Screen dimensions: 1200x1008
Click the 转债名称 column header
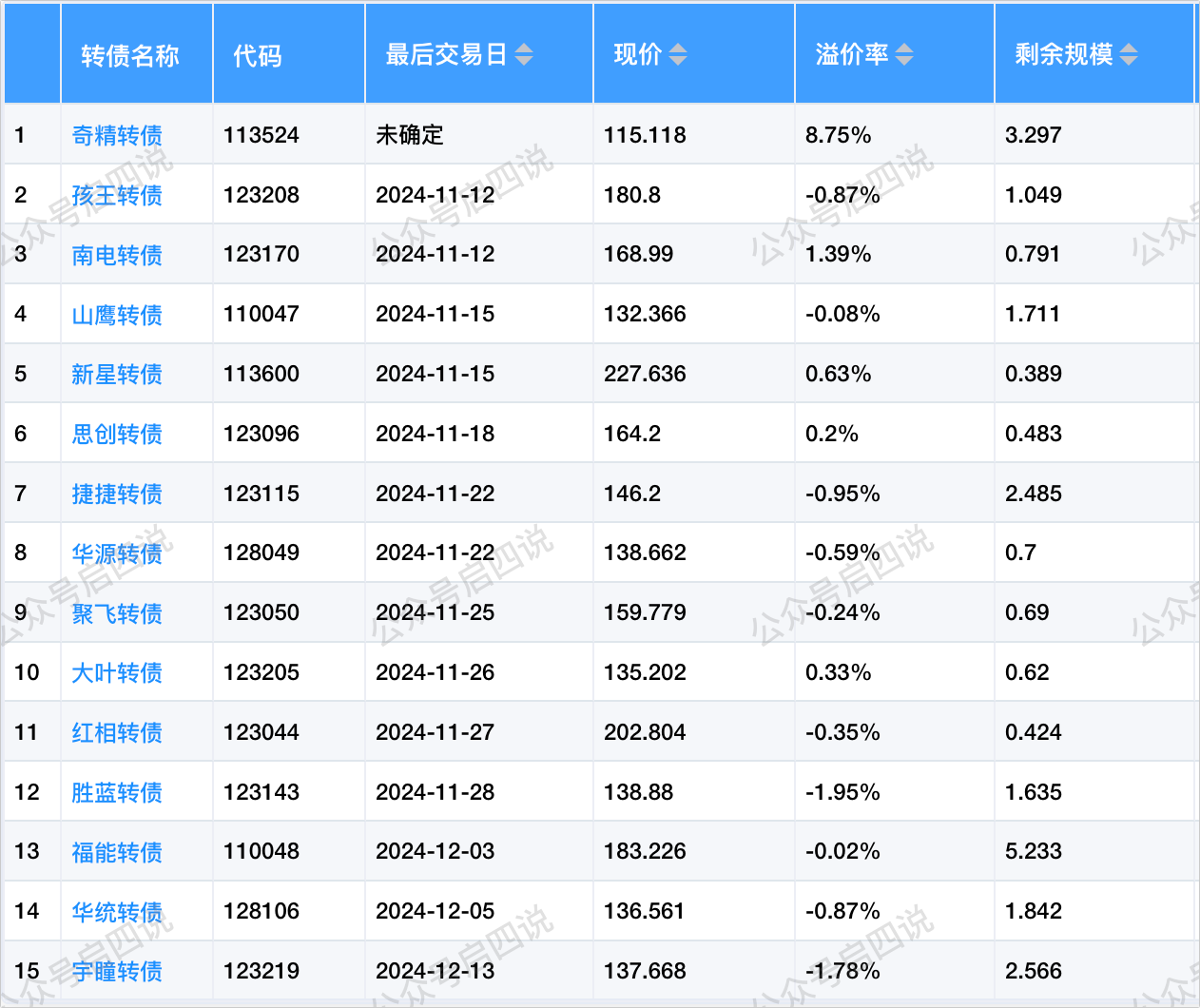coord(130,56)
